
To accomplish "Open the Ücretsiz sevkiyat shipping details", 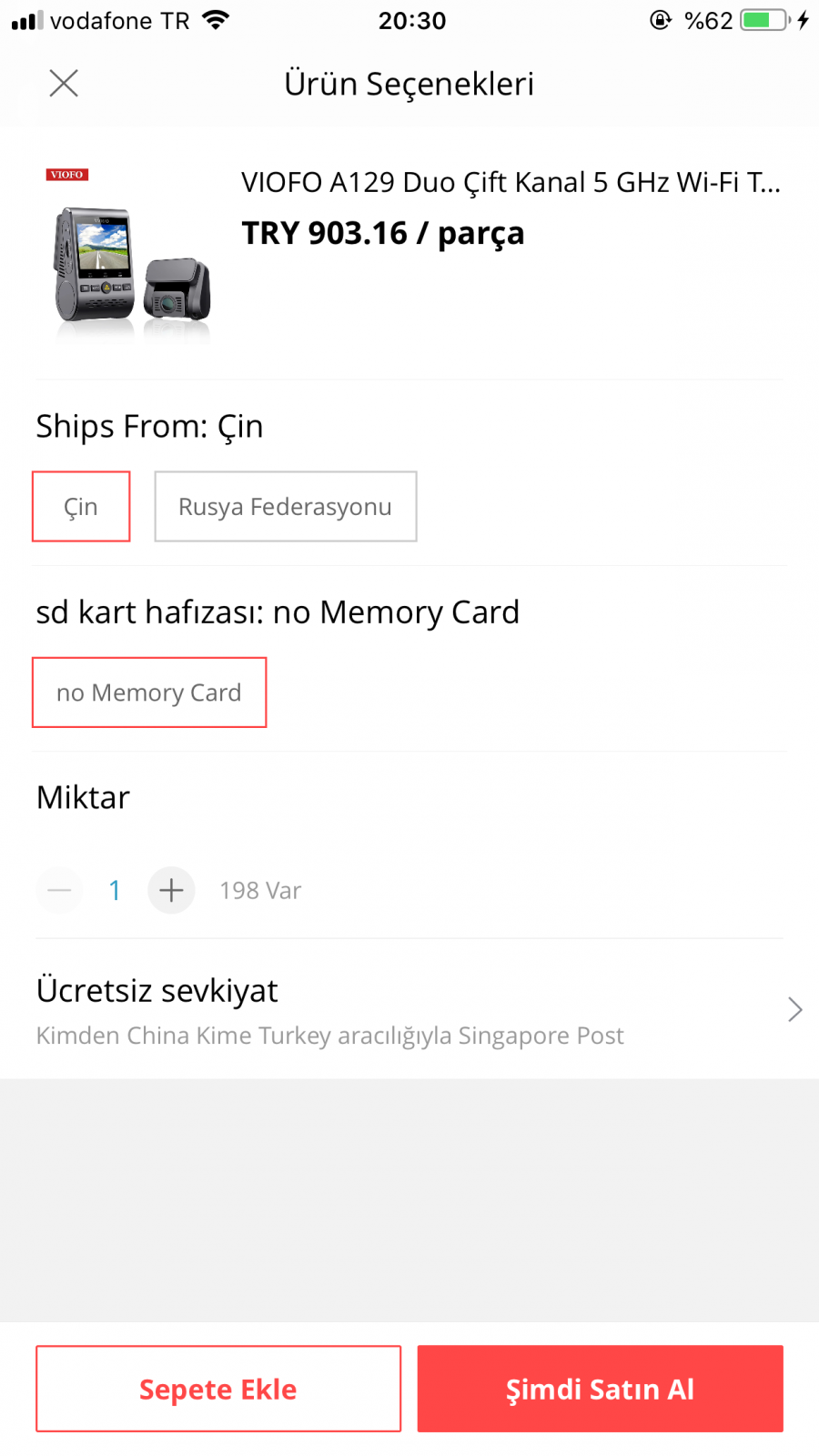I will 157,991.
